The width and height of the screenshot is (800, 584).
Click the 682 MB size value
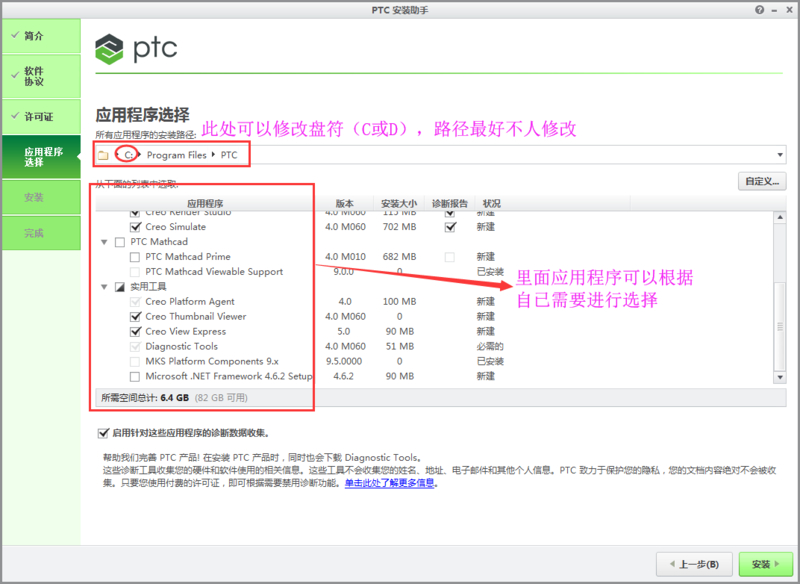point(399,257)
